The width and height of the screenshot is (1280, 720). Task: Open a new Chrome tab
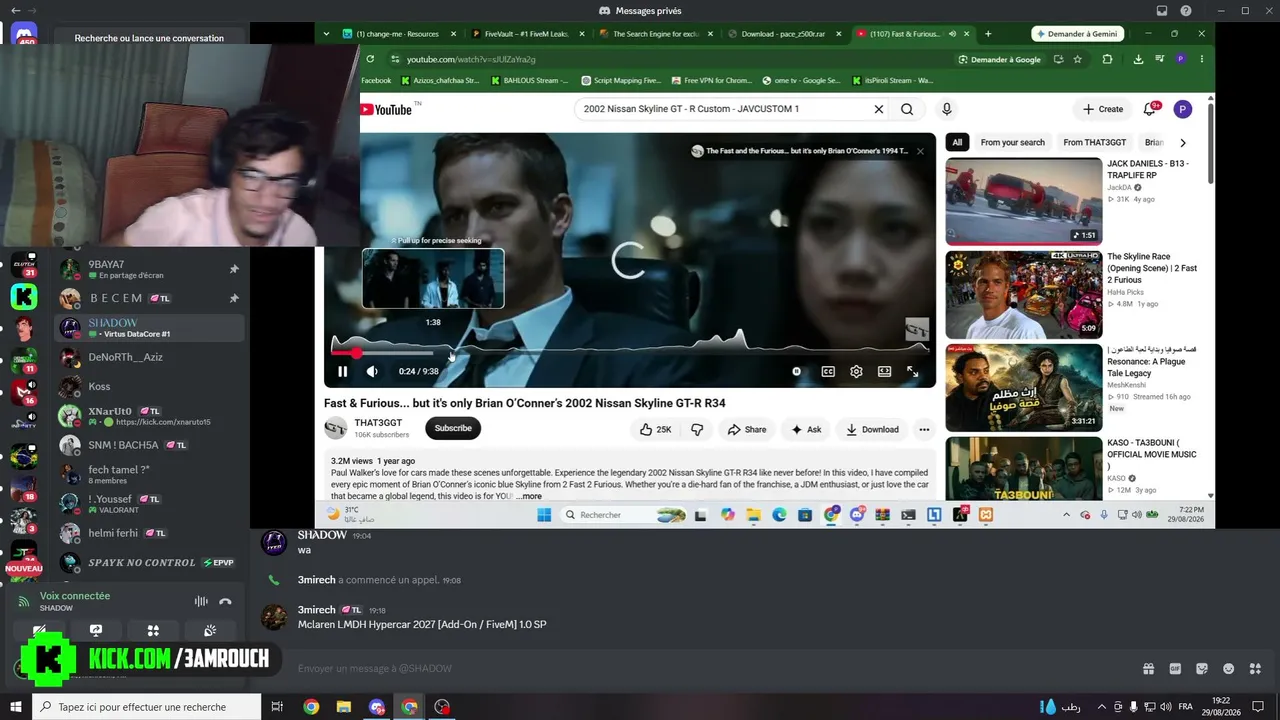pos(988,33)
